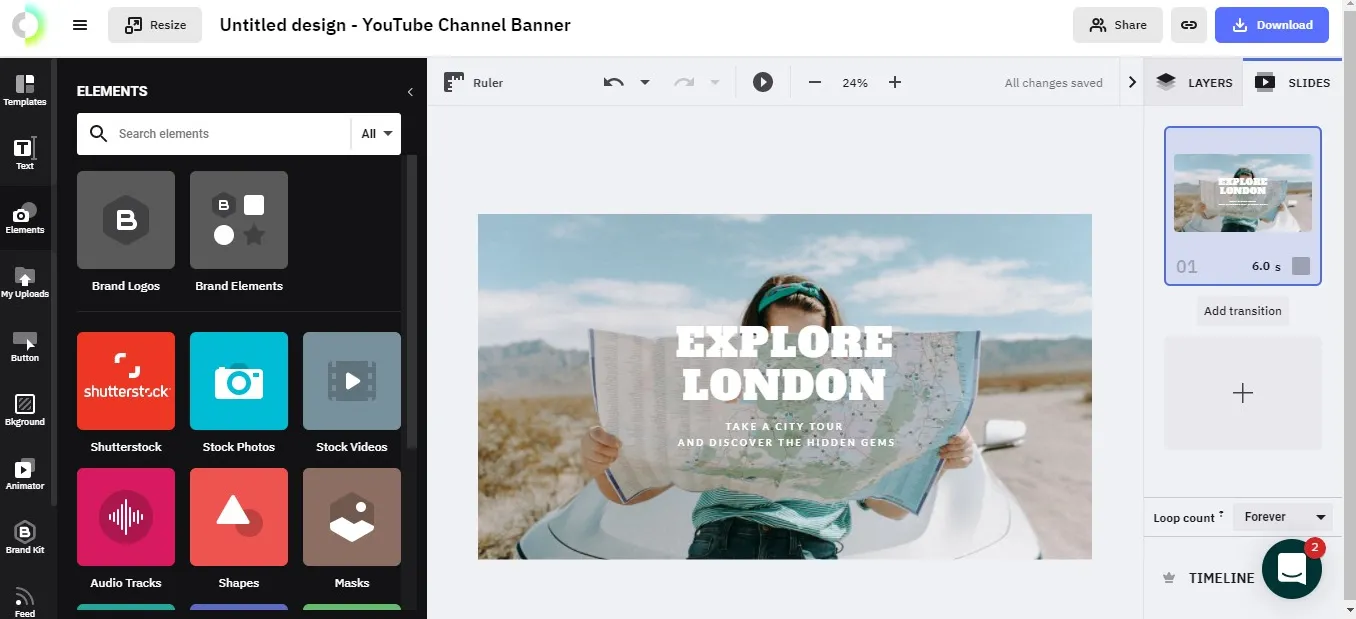Add a new slide with plus tile
This screenshot has width=1356, height=619.
1243,393
